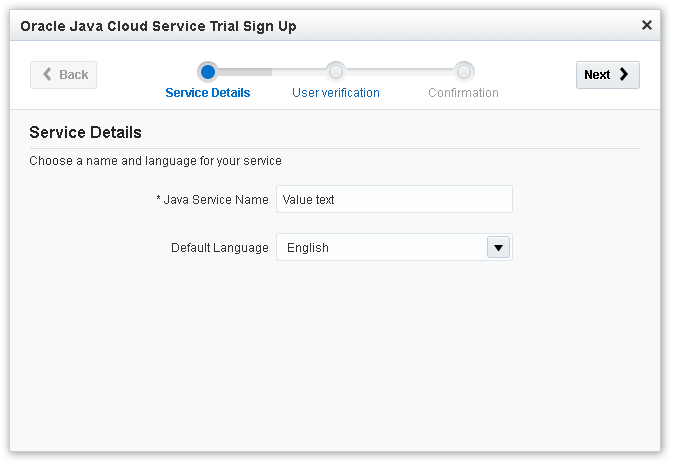
Task: Click the Back button
Action: pos(64,75)
